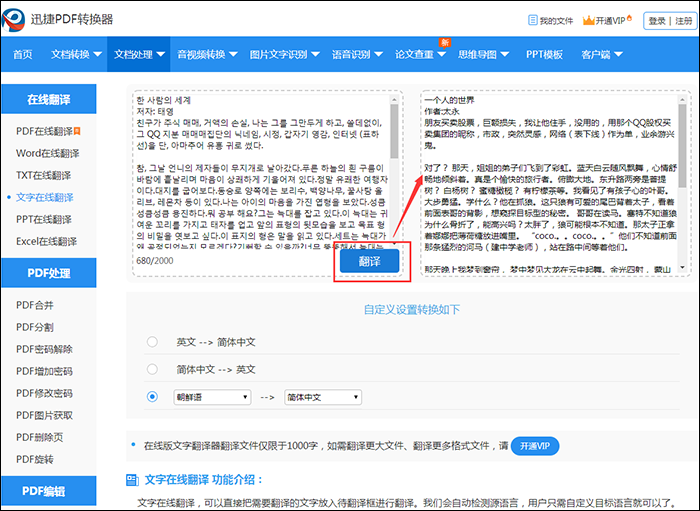This screenshot has width=700, height=511.
Task: Click the 迅捷PDF转换器 logo icon
Action: (x=13, y=19)
